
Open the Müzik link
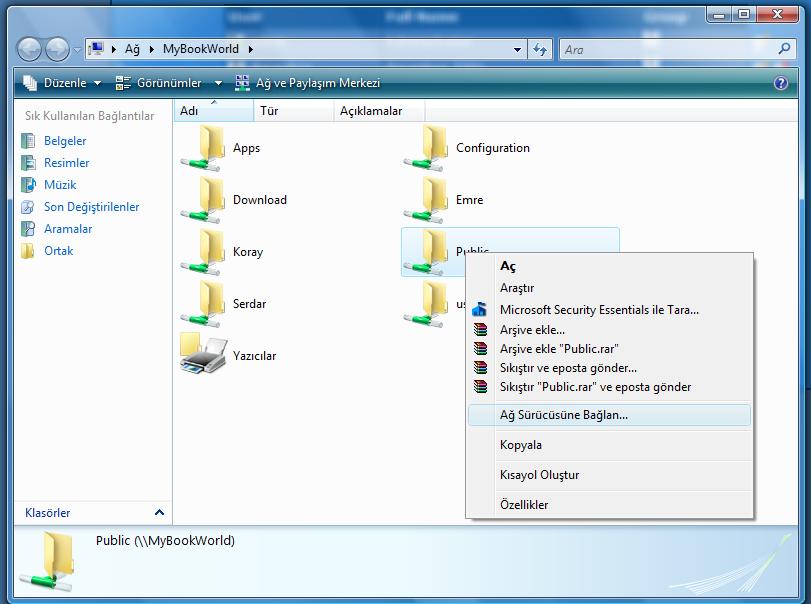pos(60,185)
